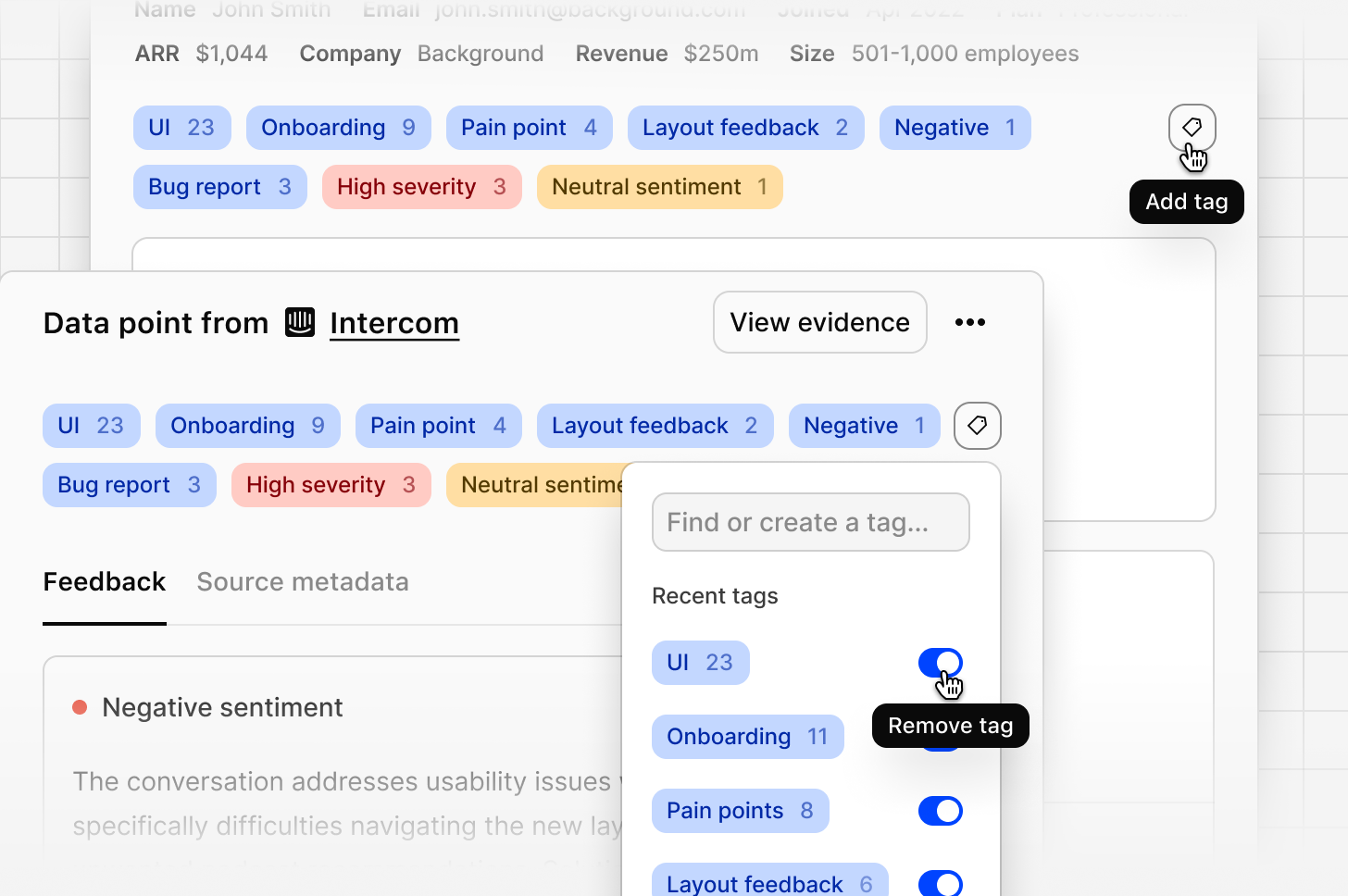
Task: Click High severity 3 tag in the Data point panel
Action: [331, 485]
